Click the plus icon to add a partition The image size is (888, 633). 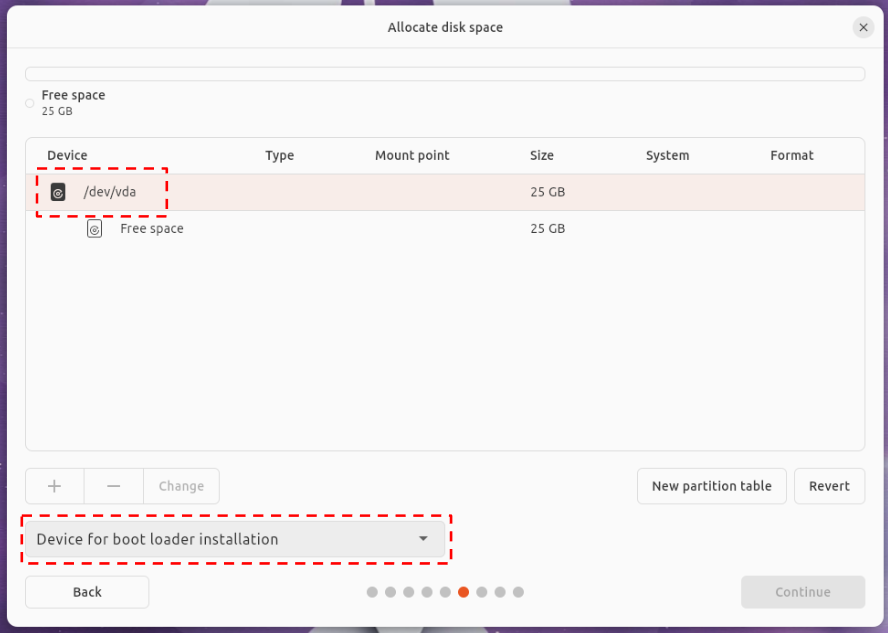[54, 486]
